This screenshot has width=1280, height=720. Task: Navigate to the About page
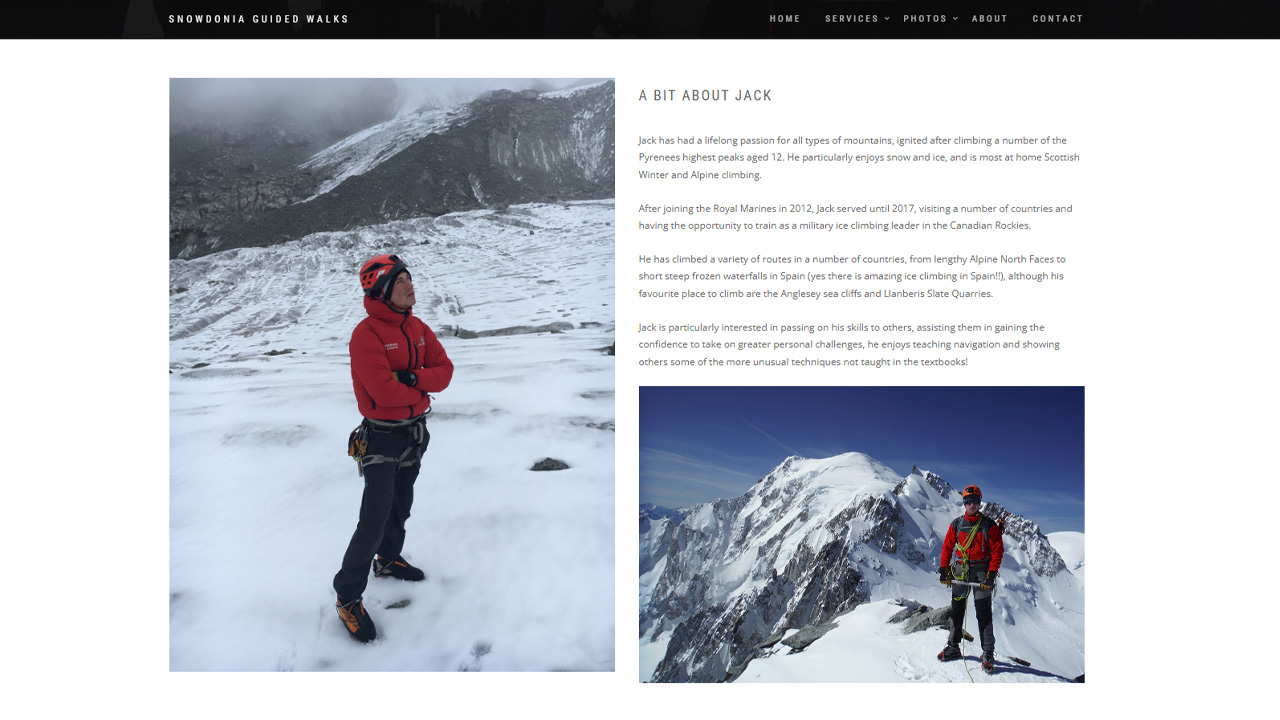(x=990, y=19)
